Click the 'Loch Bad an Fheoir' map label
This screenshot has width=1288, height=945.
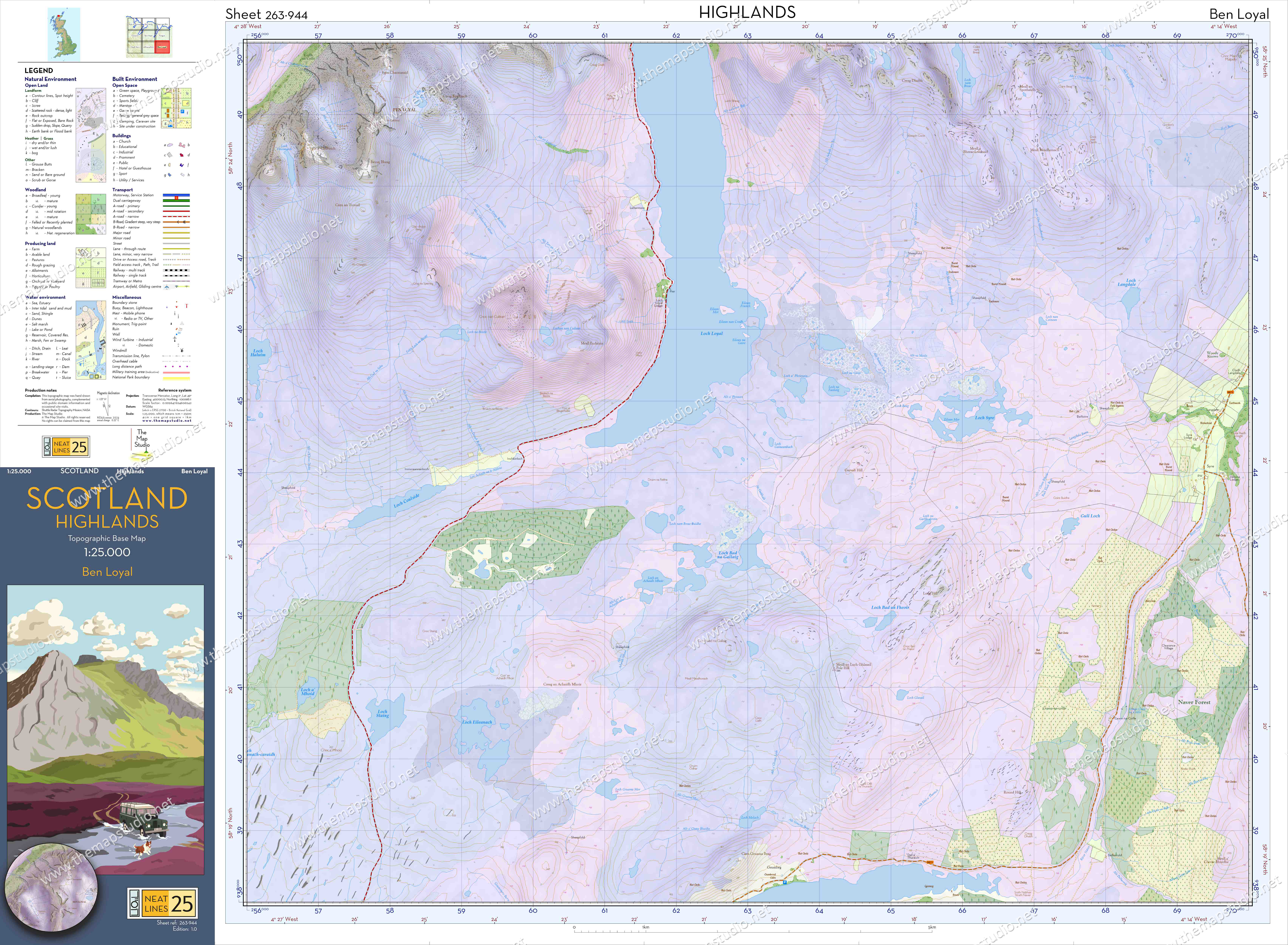890,607
